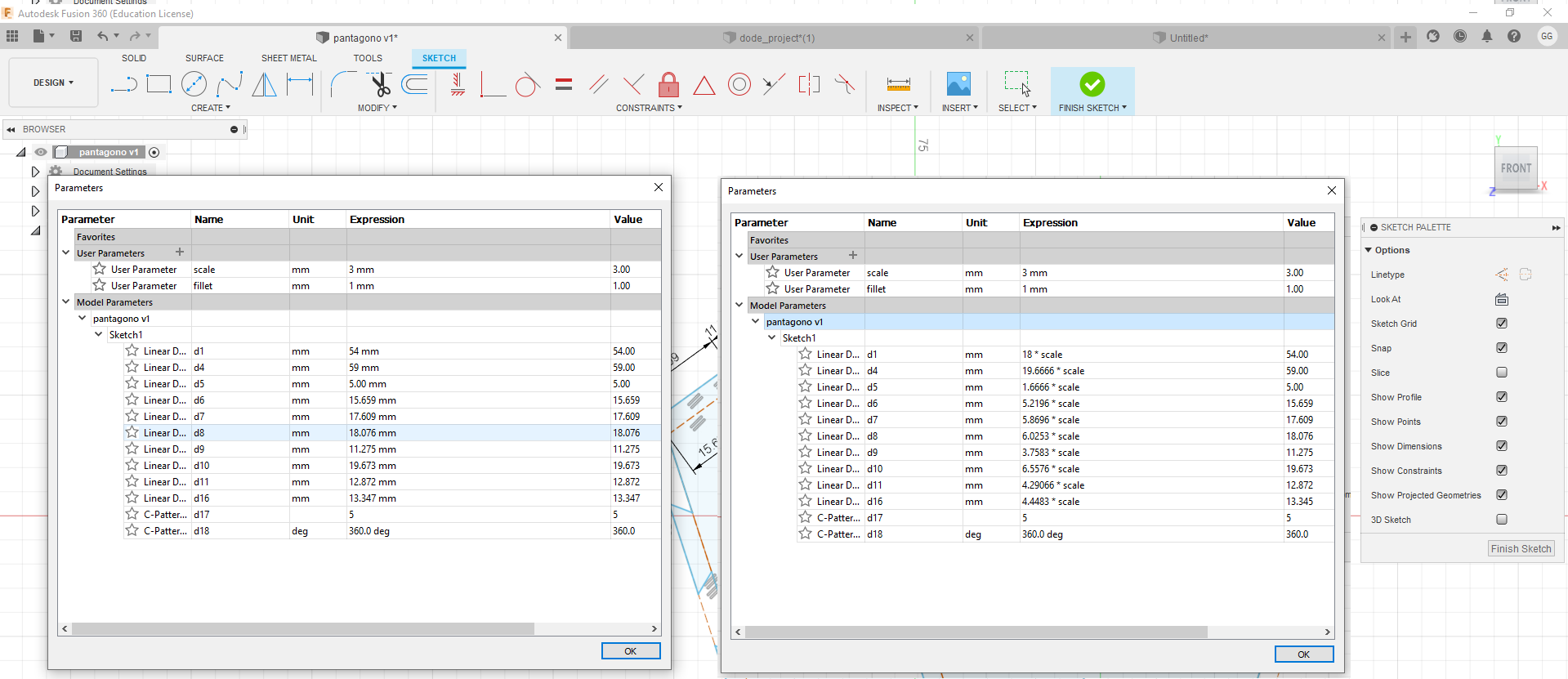Click the Insert image icon
This screenshot has height=679, width=1568.
(x=958, y=84)
